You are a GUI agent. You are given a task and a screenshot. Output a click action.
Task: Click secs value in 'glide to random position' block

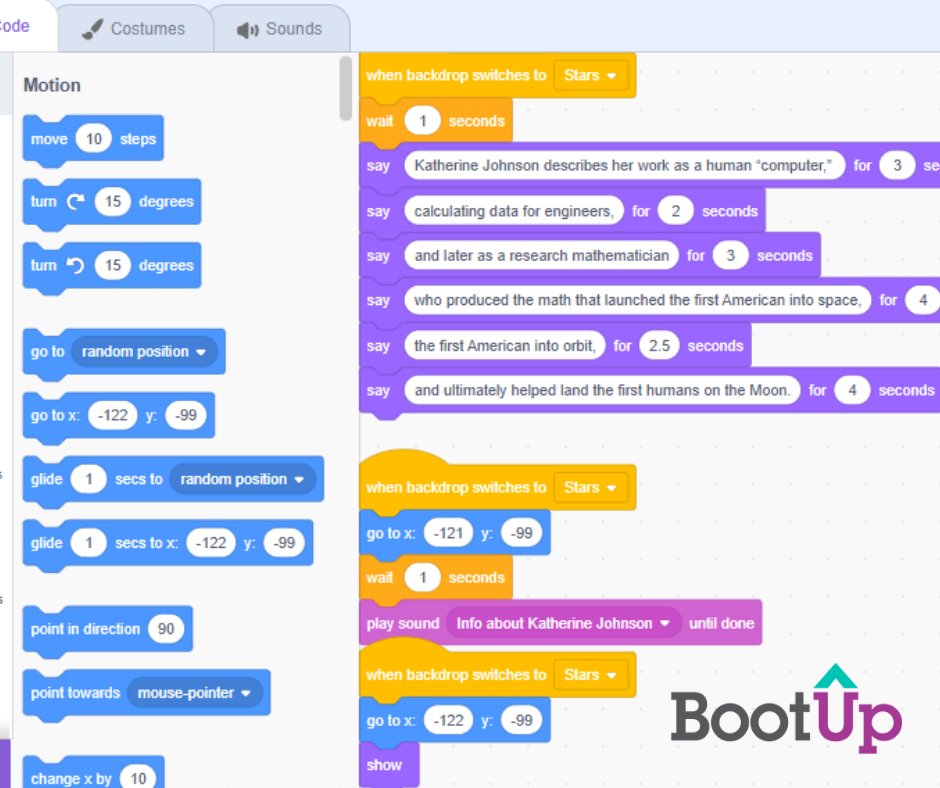[x=89, y=479]
